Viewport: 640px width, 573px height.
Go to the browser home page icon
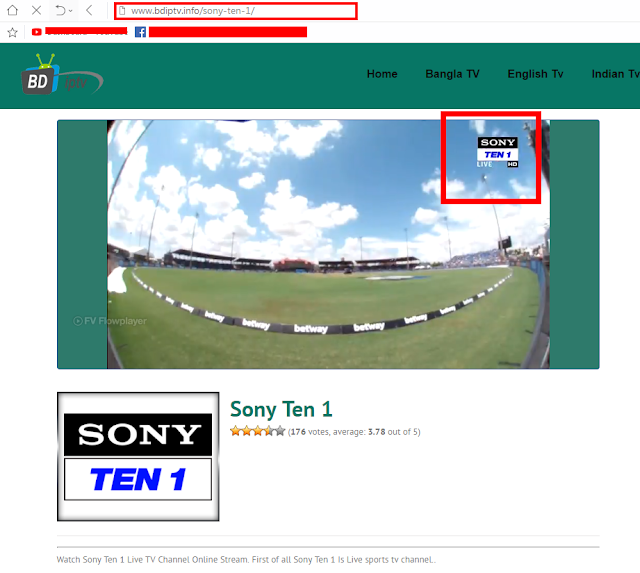point(13,10)
